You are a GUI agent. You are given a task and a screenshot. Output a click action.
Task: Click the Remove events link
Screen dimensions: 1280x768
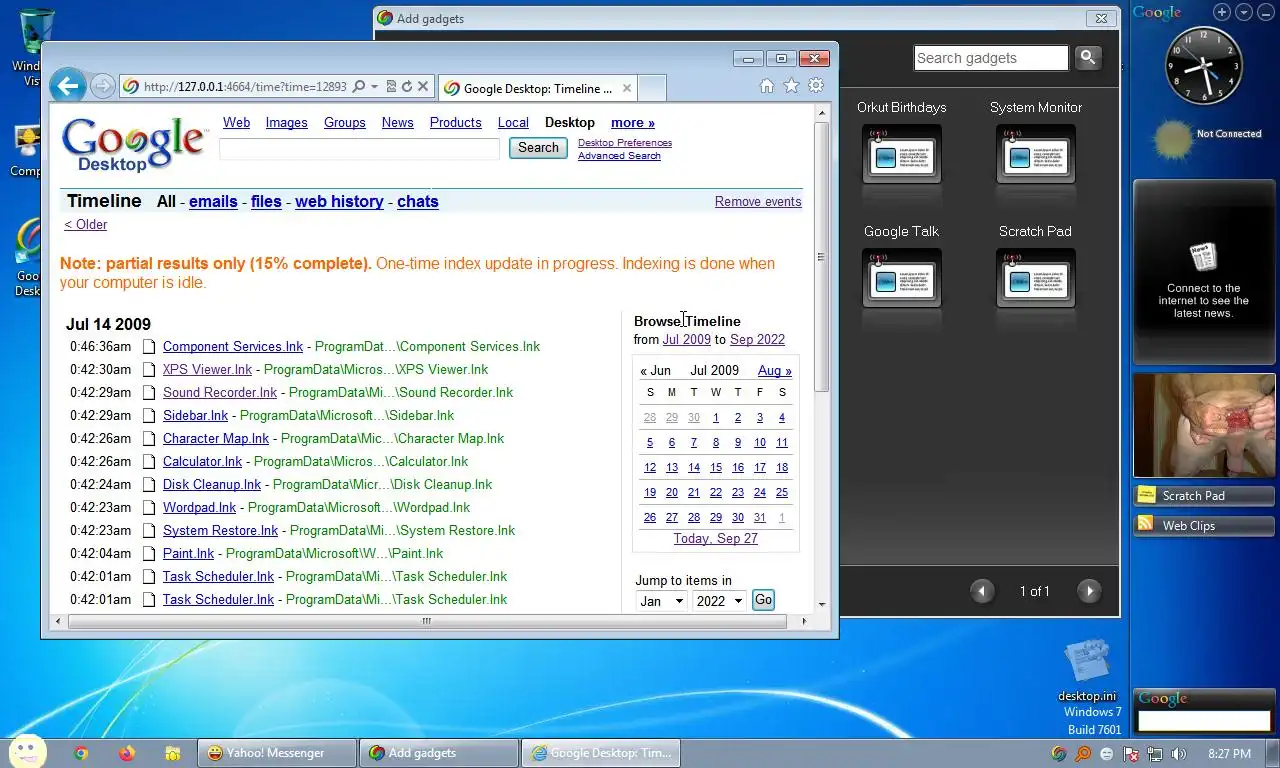click(758, 201)
